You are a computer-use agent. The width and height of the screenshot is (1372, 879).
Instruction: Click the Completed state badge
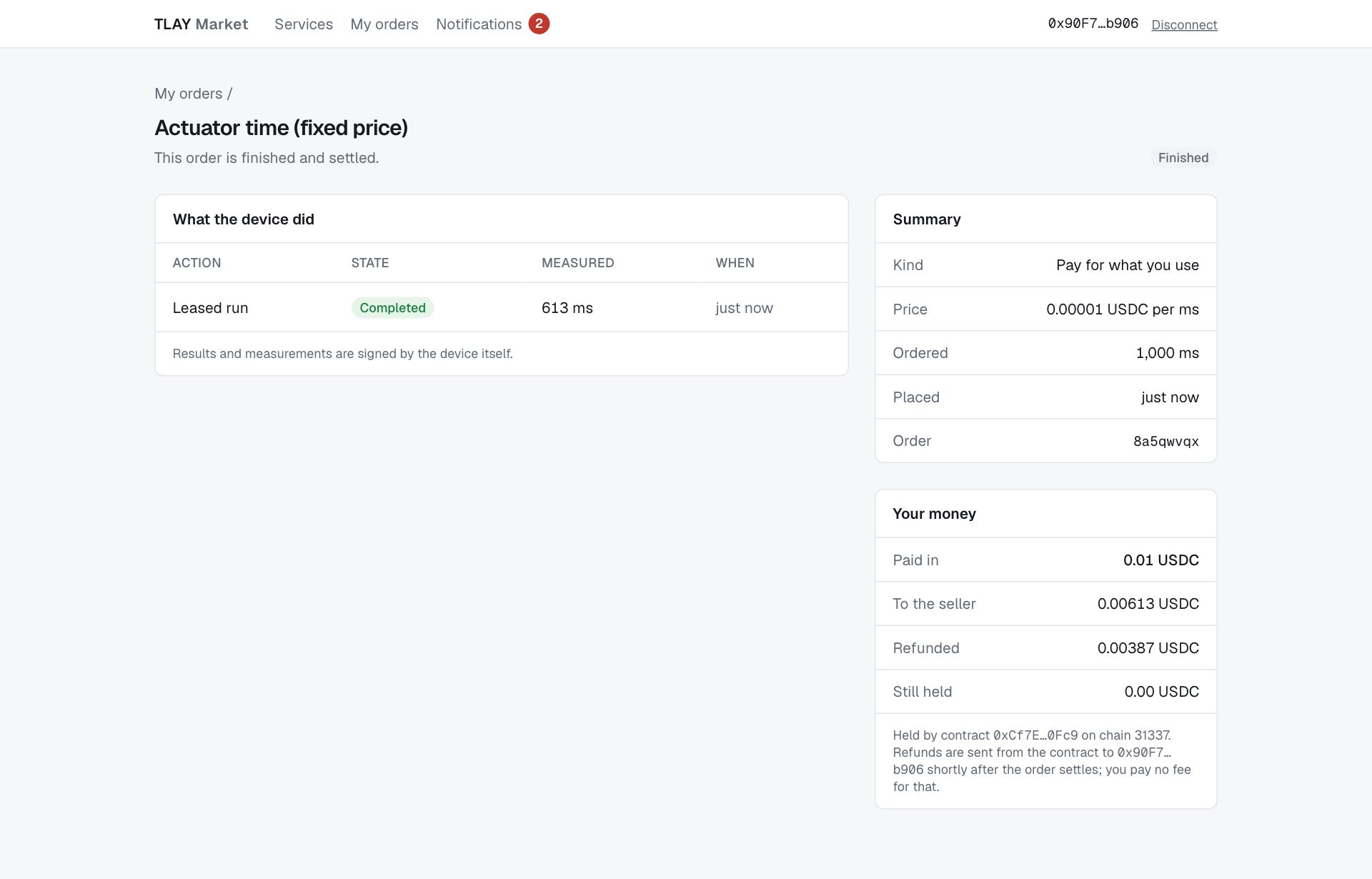point(392,308)
